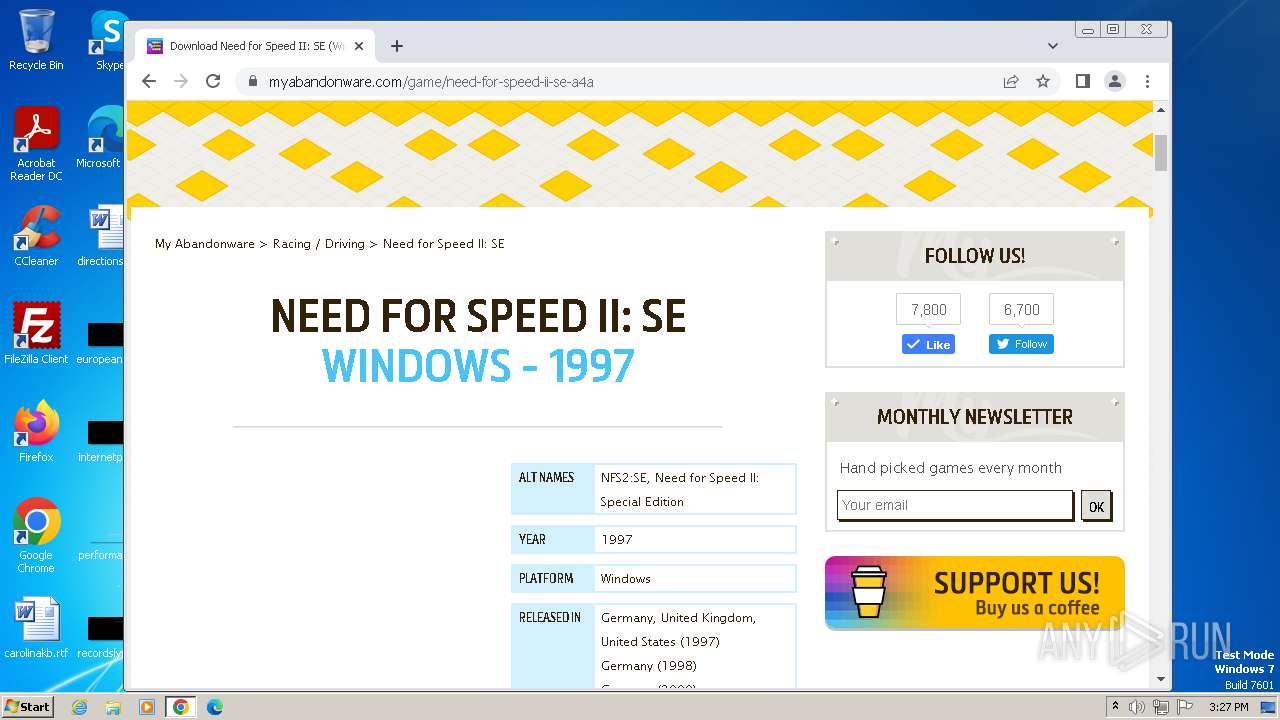
Task: Open the Chrome three-dot menu
Action: tap(1147, 81)
